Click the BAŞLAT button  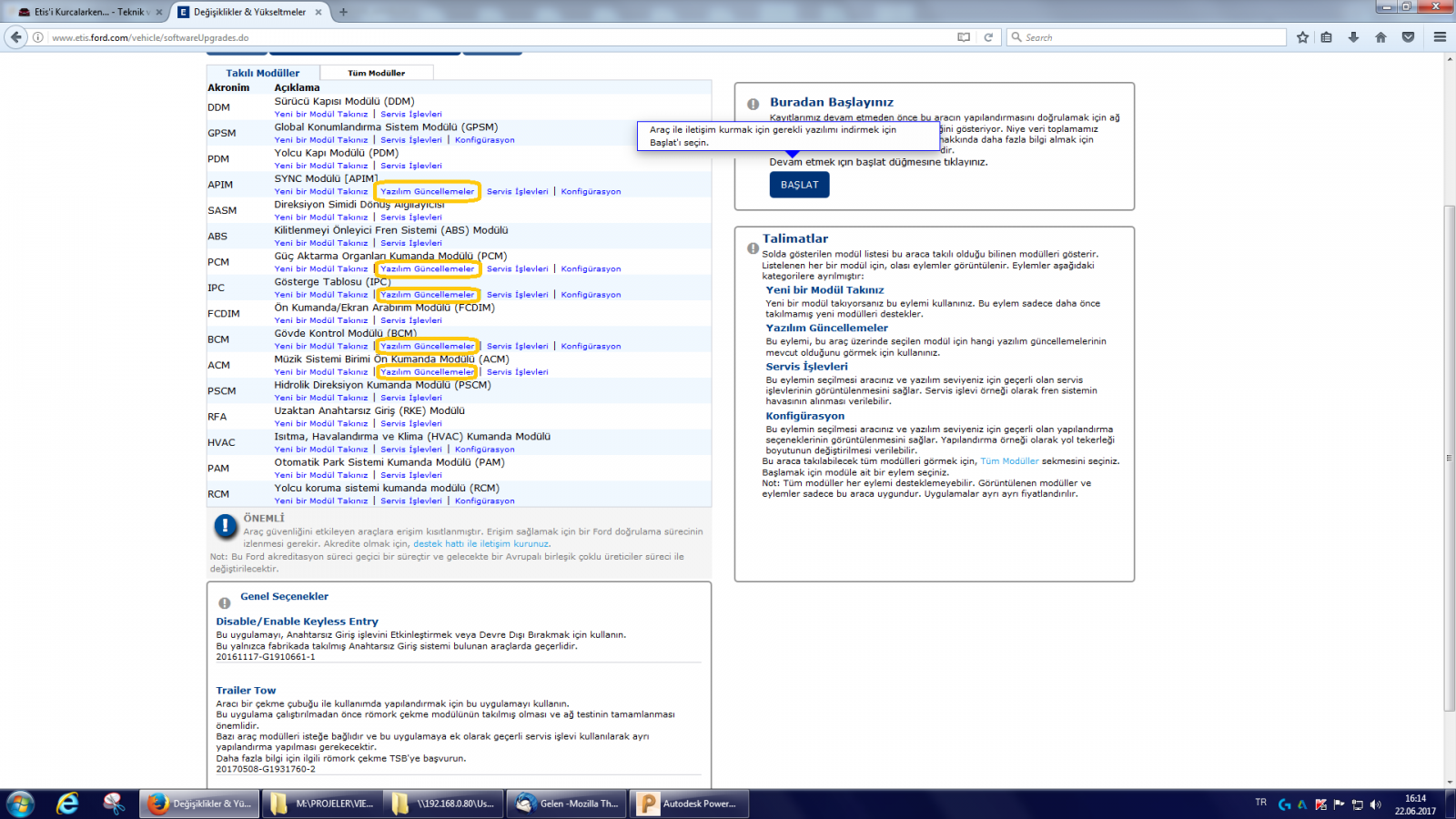(799, 185)
